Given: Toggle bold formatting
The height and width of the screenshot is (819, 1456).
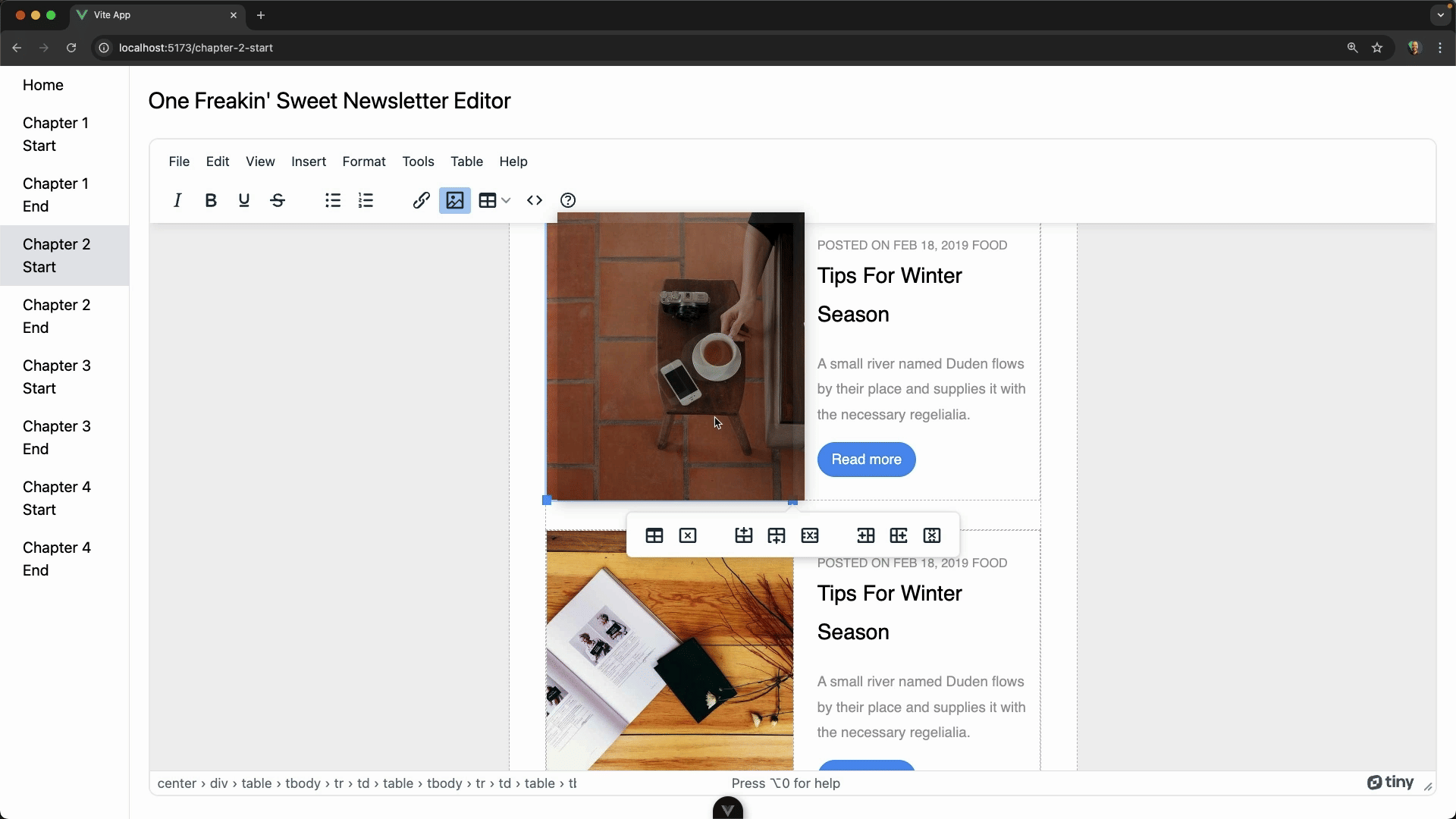Looking at the screenshot, I should point(211,200).
